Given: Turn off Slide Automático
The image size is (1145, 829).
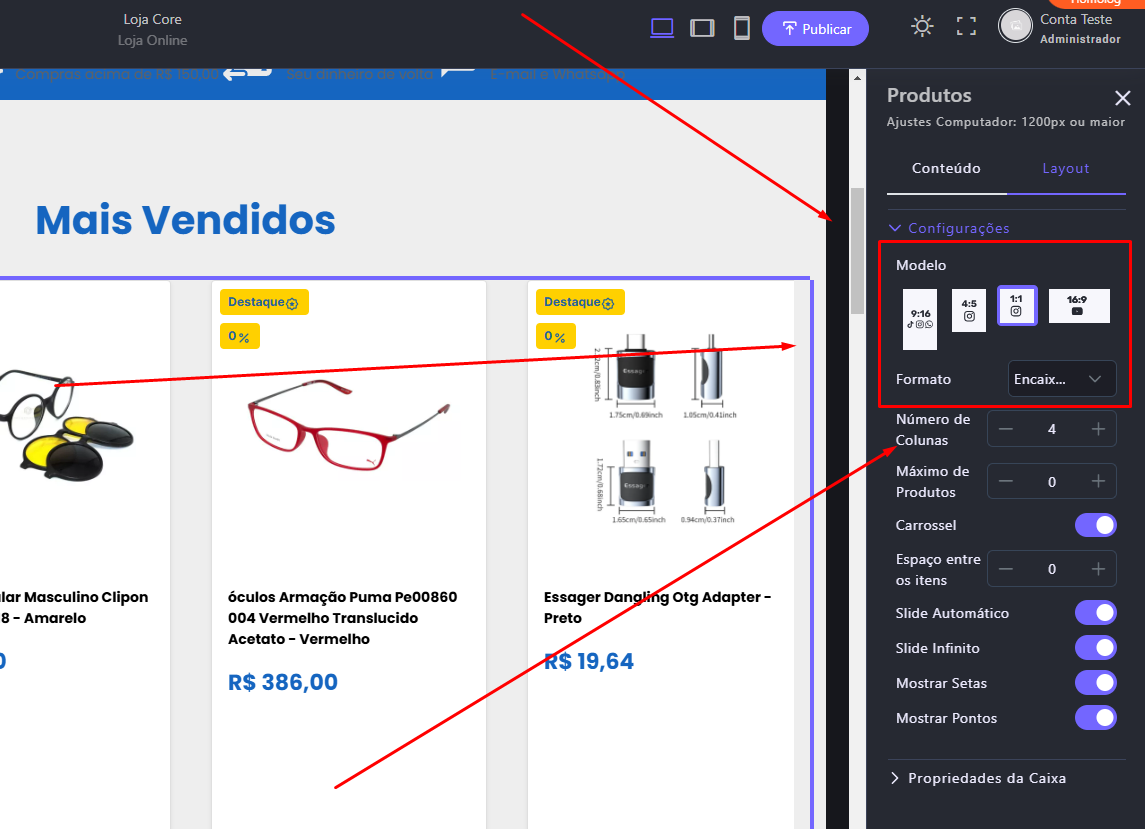Looking at the screenshot, I should pyautogui.click(x=1095, y=613).
